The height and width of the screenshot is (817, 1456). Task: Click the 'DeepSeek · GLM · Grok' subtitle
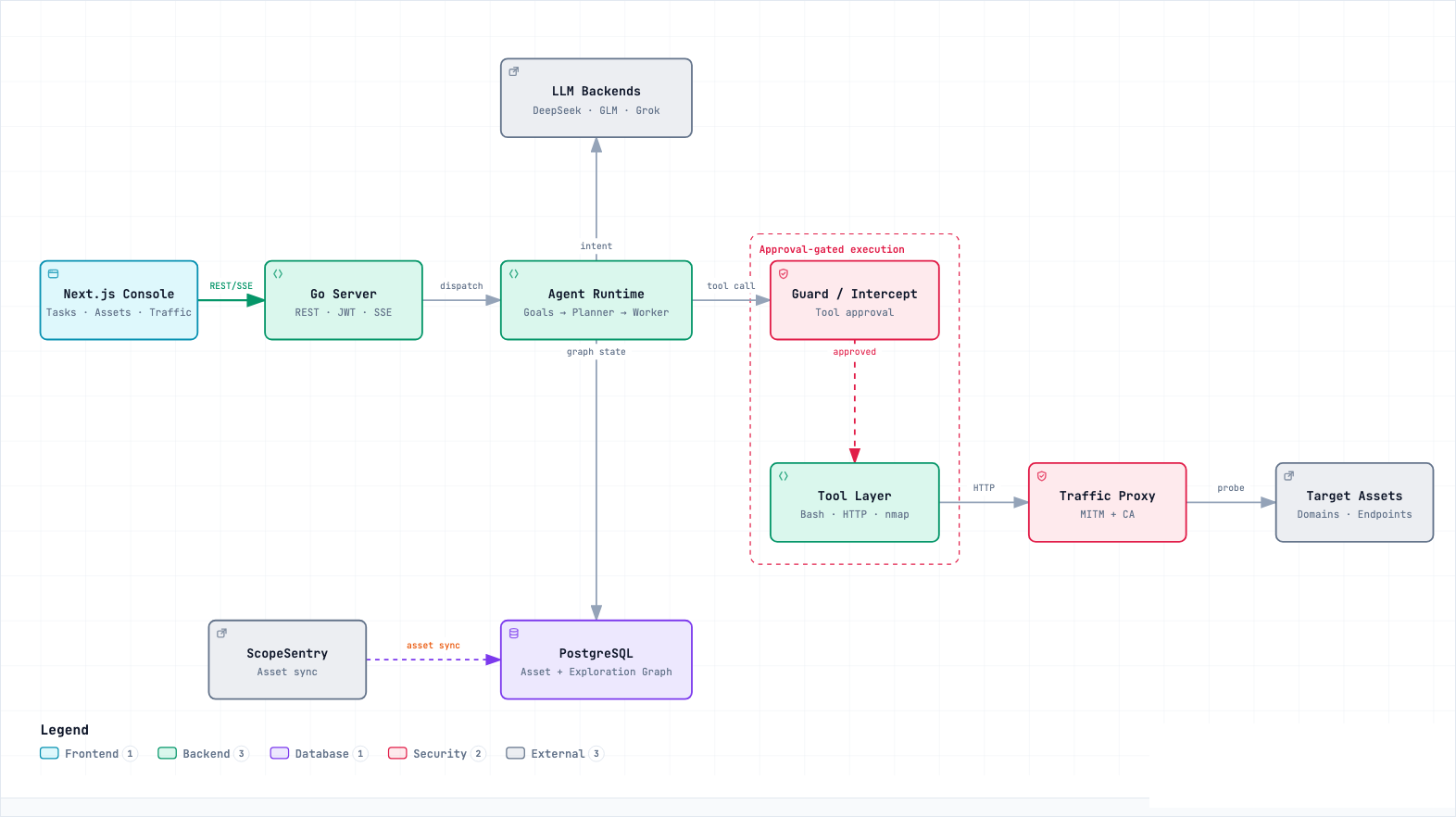coord(596,110)
